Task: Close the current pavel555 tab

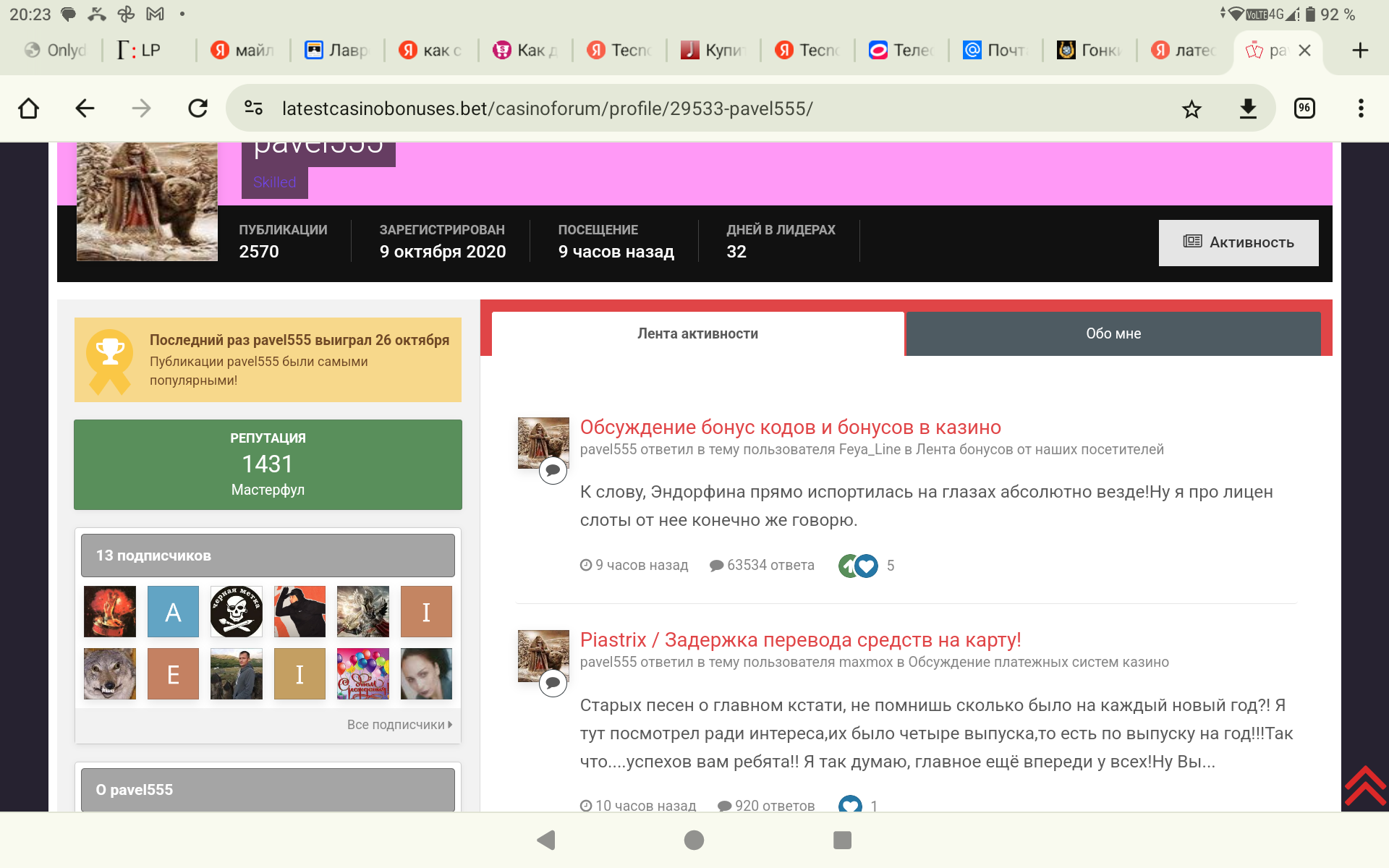Action: point(1305,51)
